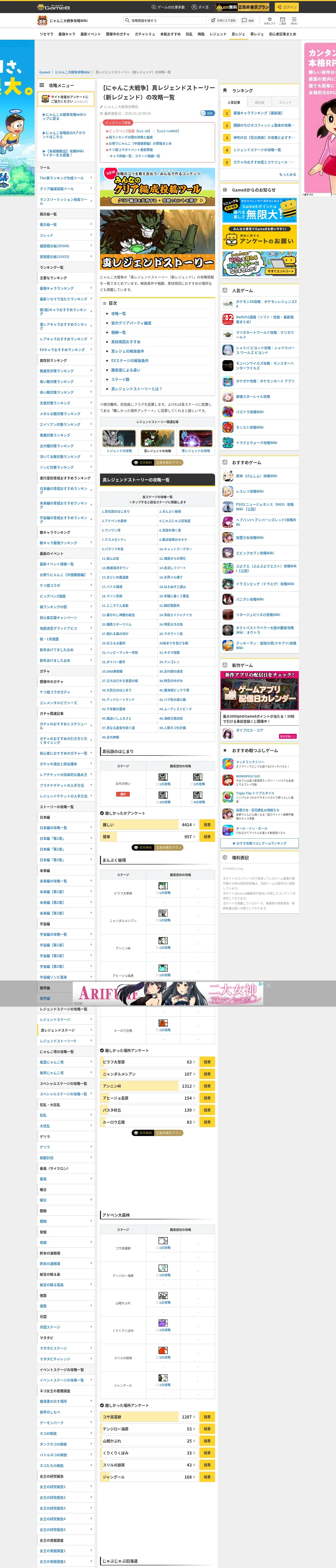Expand クリア編成投稿ツール sidebar entry
Screen dimensions: 336x1568
pyautogui.click(x=66, y=189)
